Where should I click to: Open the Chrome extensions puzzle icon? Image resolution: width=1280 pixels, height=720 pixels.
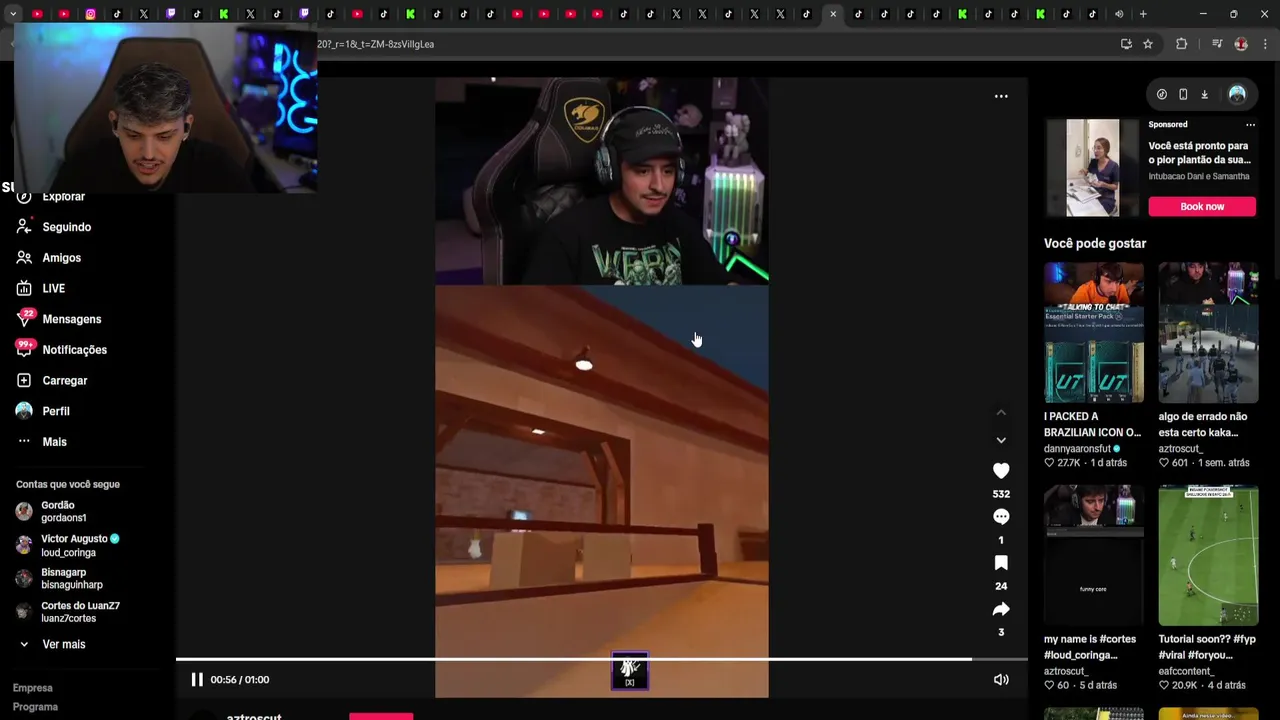(1181, 44)
